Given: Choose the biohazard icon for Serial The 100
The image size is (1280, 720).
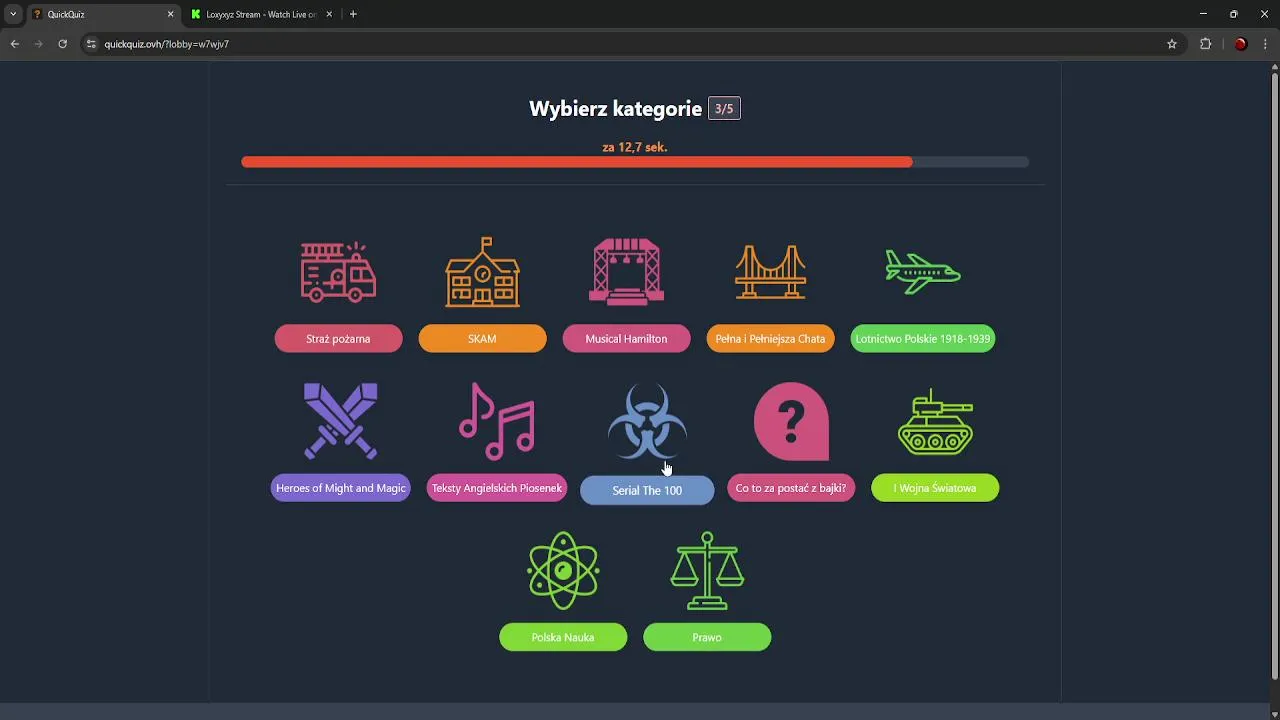Looking at the screenshot, I should tap(647, 421).
